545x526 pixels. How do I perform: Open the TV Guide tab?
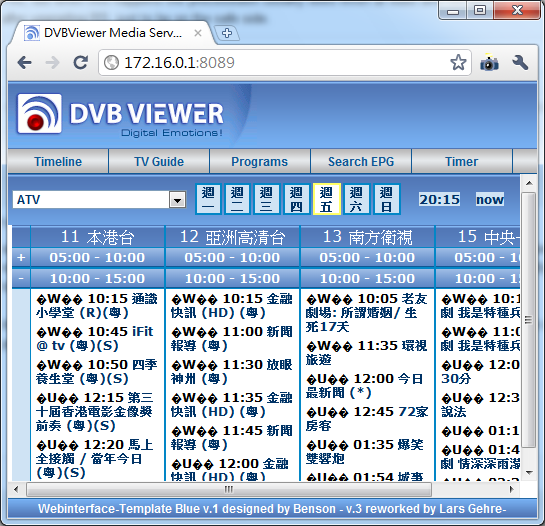click(x=159, y=161)
